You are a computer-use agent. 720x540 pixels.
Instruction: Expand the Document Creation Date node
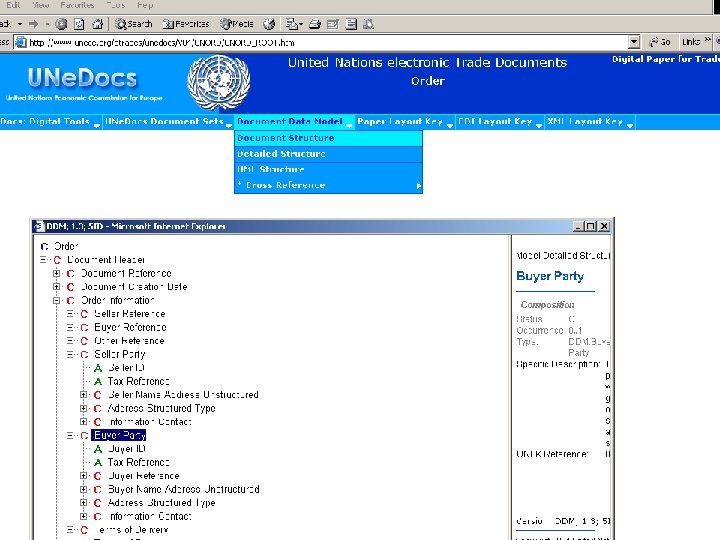(56, 287)
